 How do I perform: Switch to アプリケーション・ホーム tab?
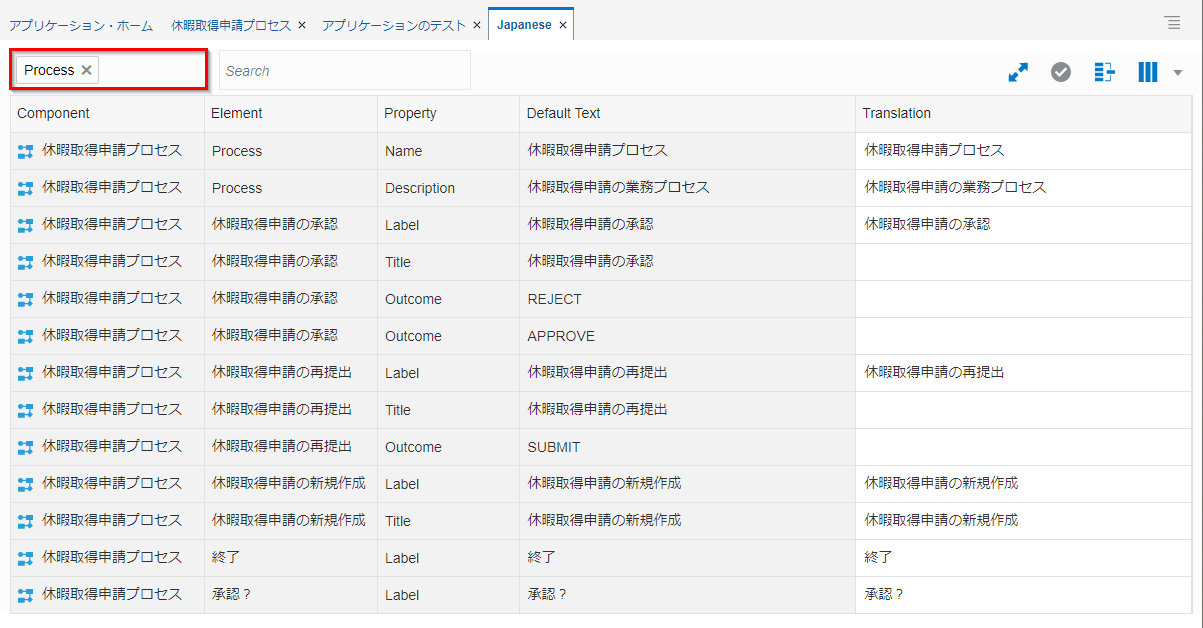(x=81, y=25)
